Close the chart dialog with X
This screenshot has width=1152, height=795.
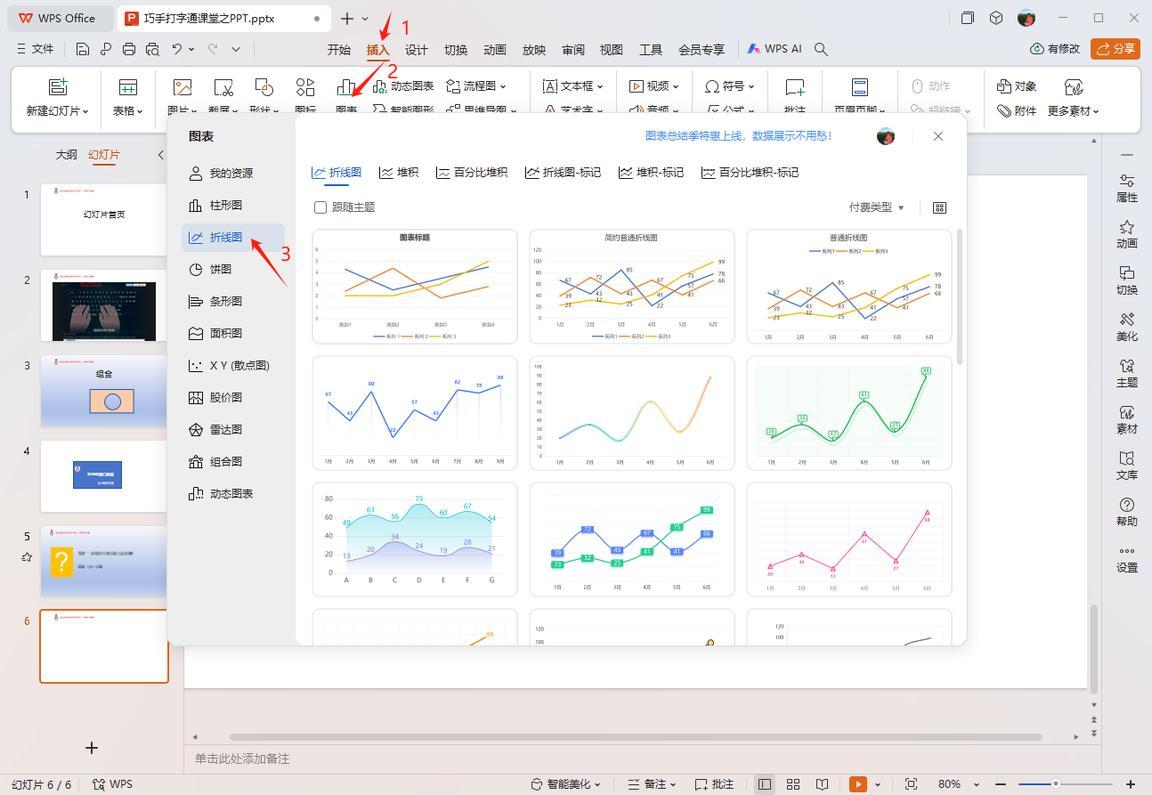pyautogui.click(x=938, y=136)
